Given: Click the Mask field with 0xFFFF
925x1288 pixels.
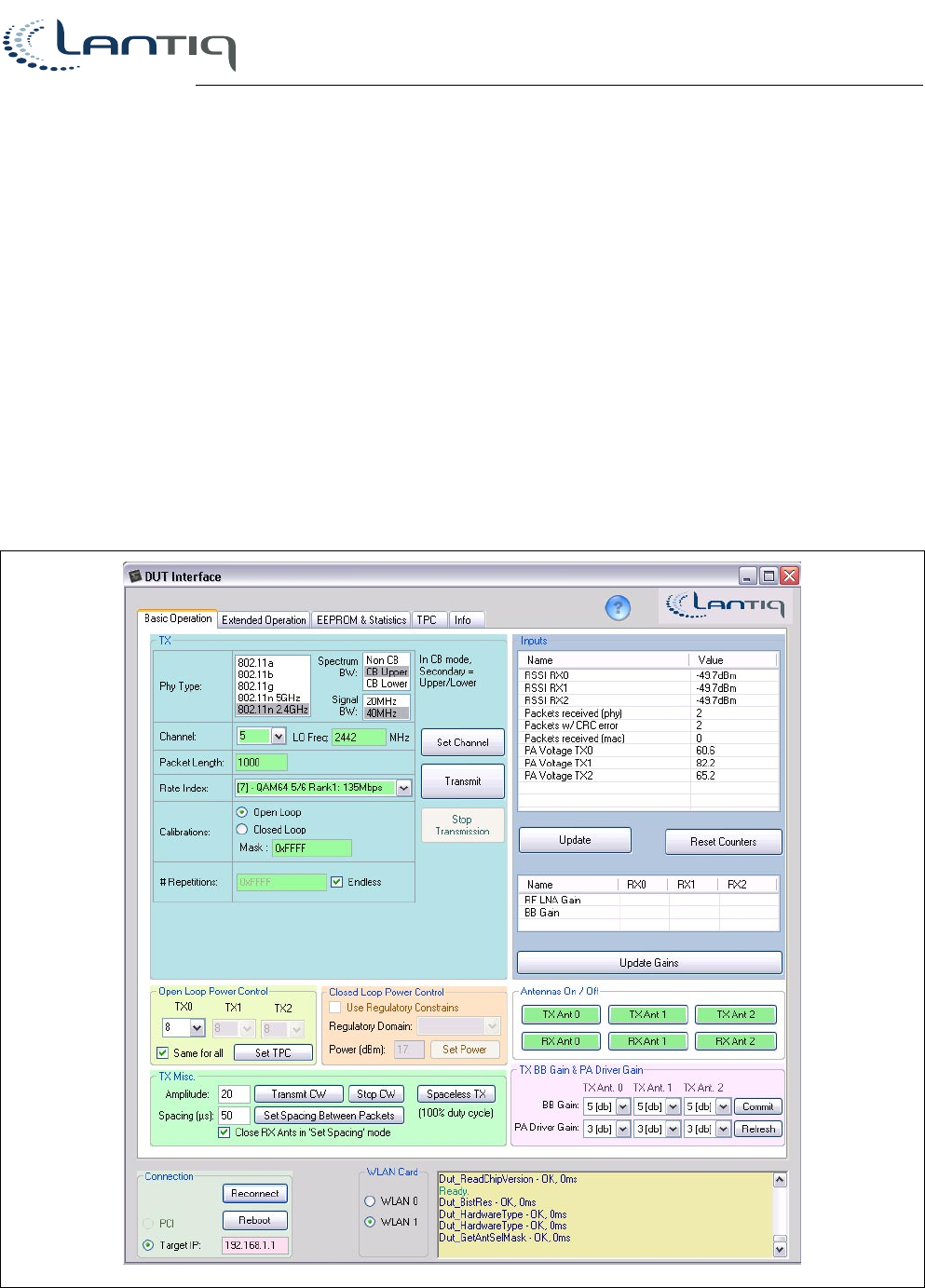Looking at the screenshot, I should [312, 847].
